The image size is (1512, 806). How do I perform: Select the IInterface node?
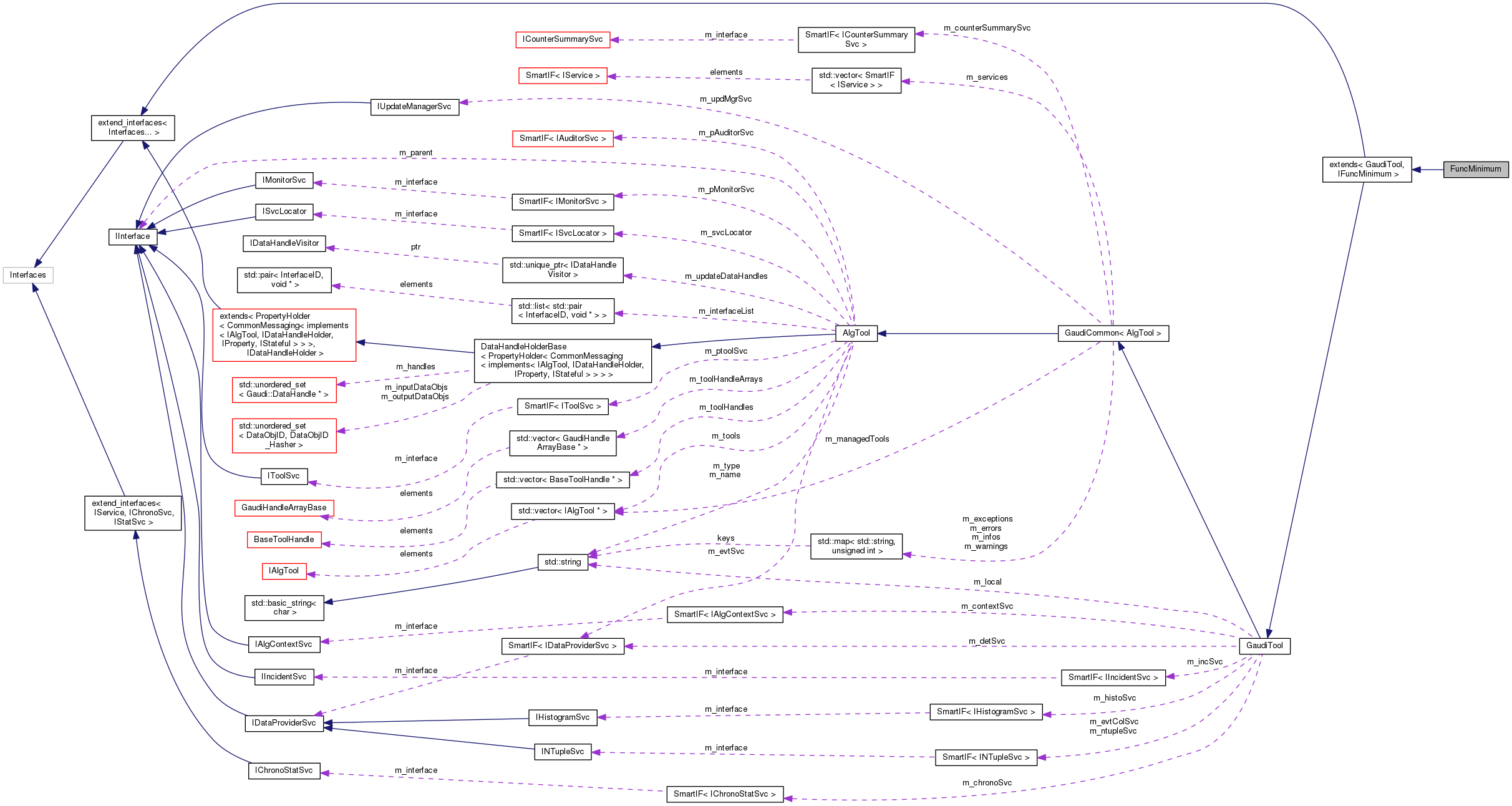point(131,236)
